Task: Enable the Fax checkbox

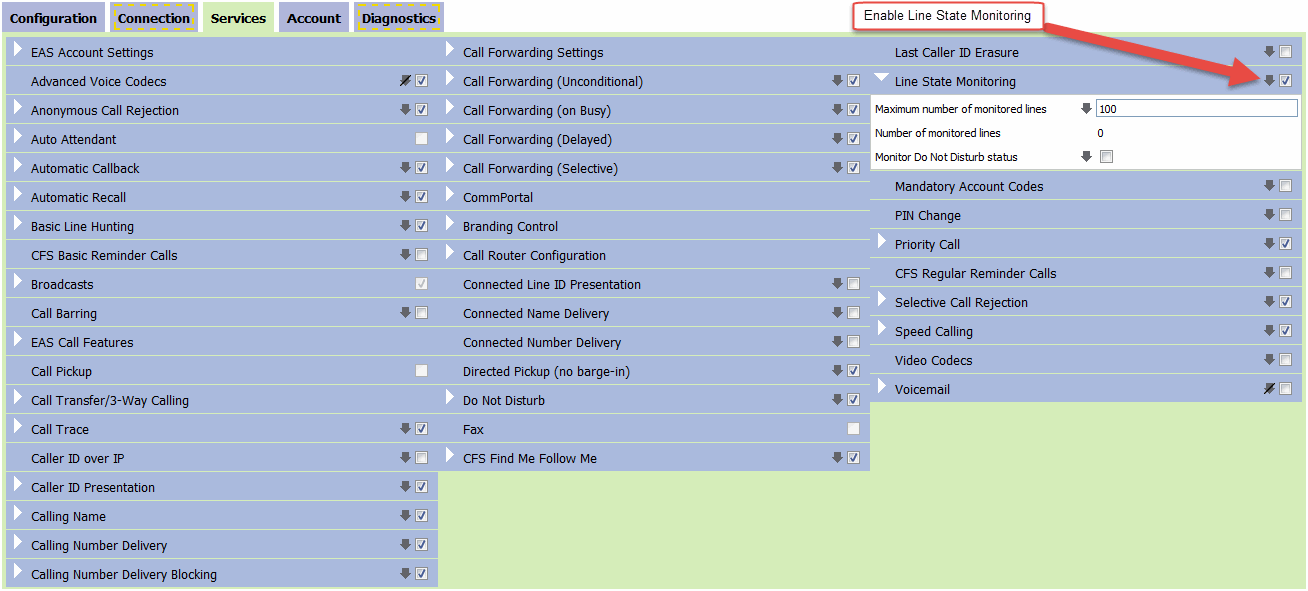Action: pyautogui.click(x=853, y=429)
